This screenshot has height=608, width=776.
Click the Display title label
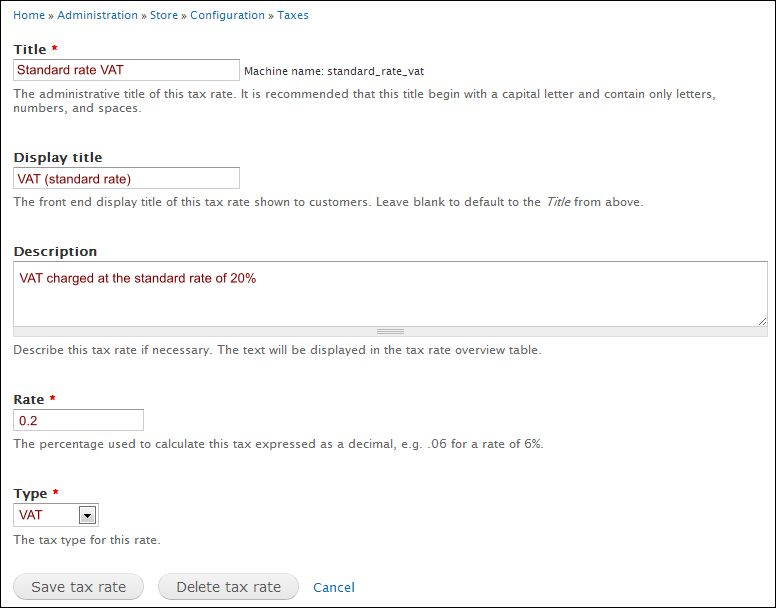[x=58, y=157]
